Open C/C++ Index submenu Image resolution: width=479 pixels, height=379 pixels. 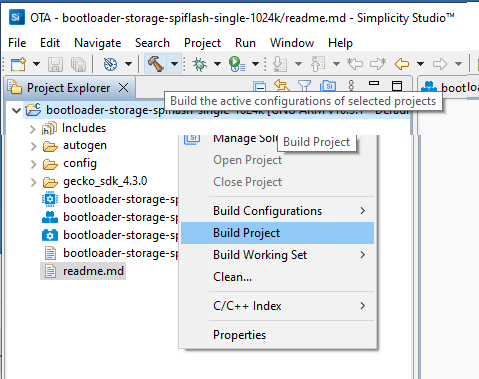[277, 306]
